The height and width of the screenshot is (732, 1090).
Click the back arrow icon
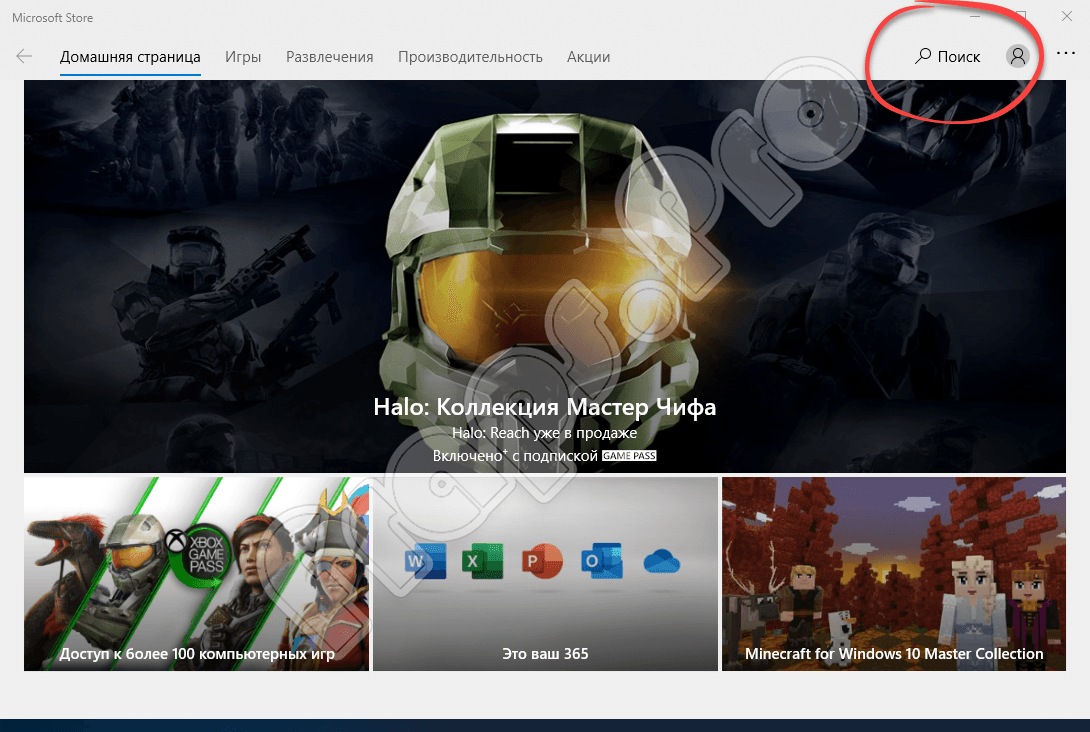[24, 57]
